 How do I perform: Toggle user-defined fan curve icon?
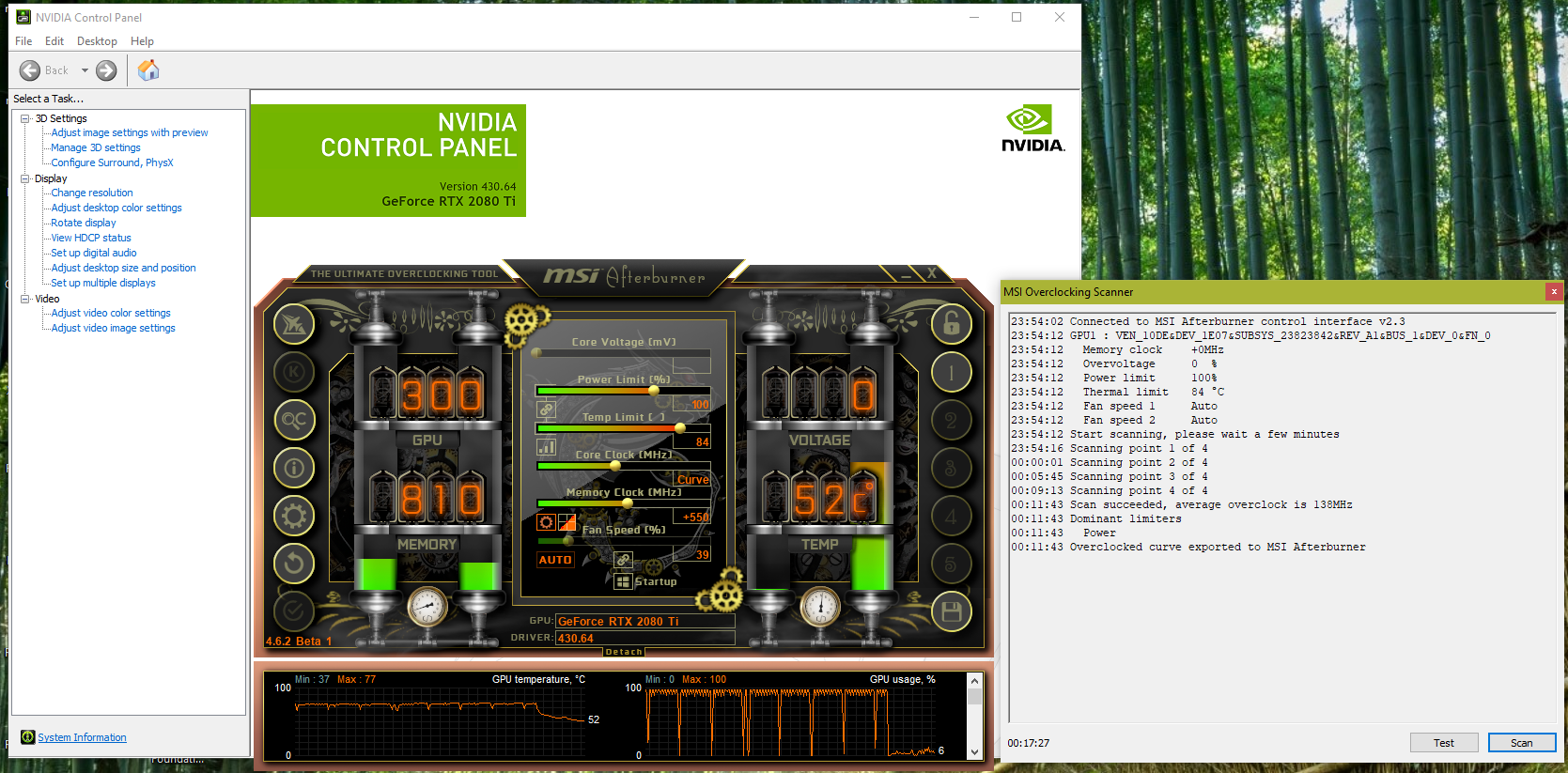pos(567,522)
